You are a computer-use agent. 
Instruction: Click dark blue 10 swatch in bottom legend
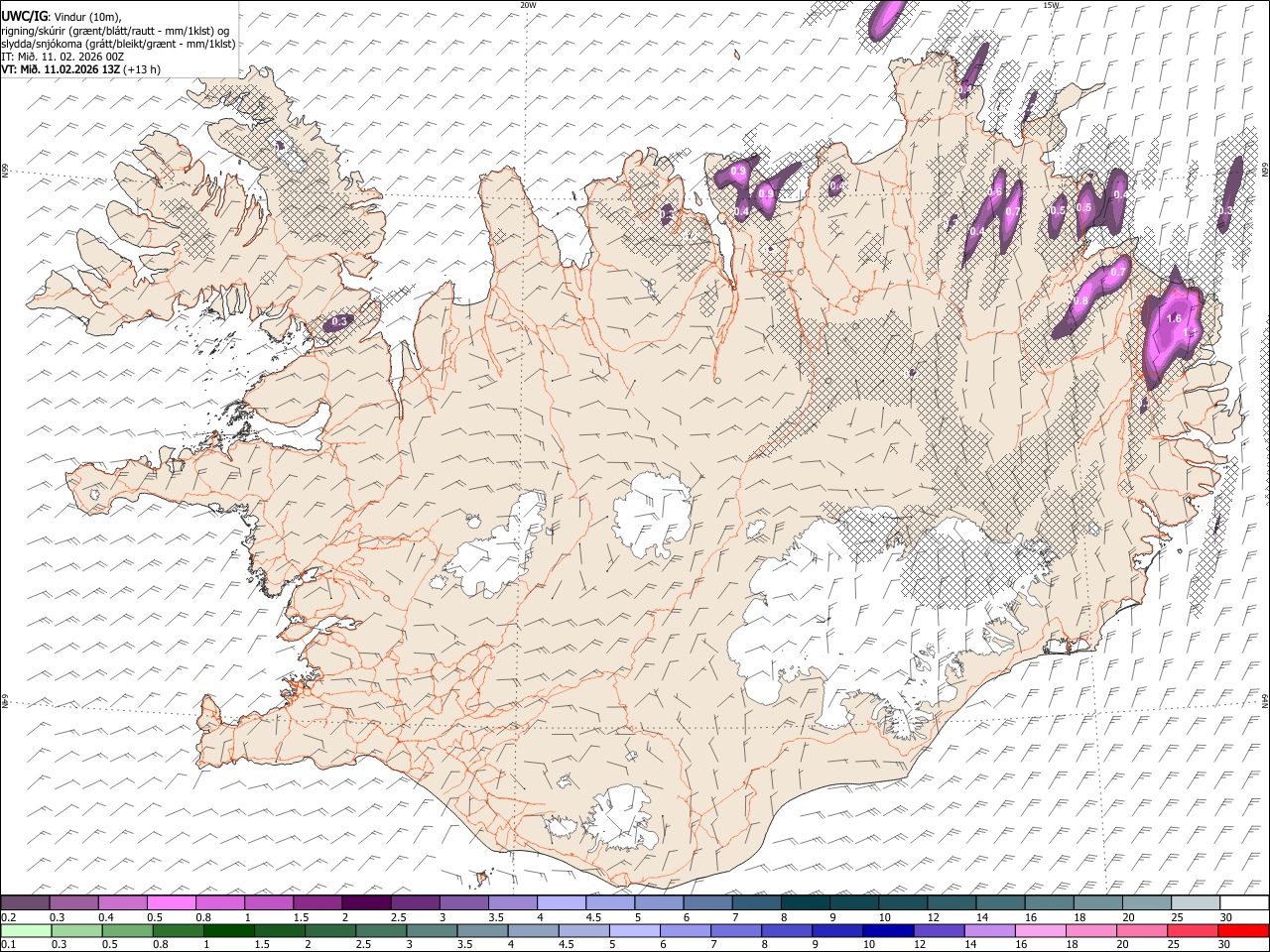pos(886,930)
